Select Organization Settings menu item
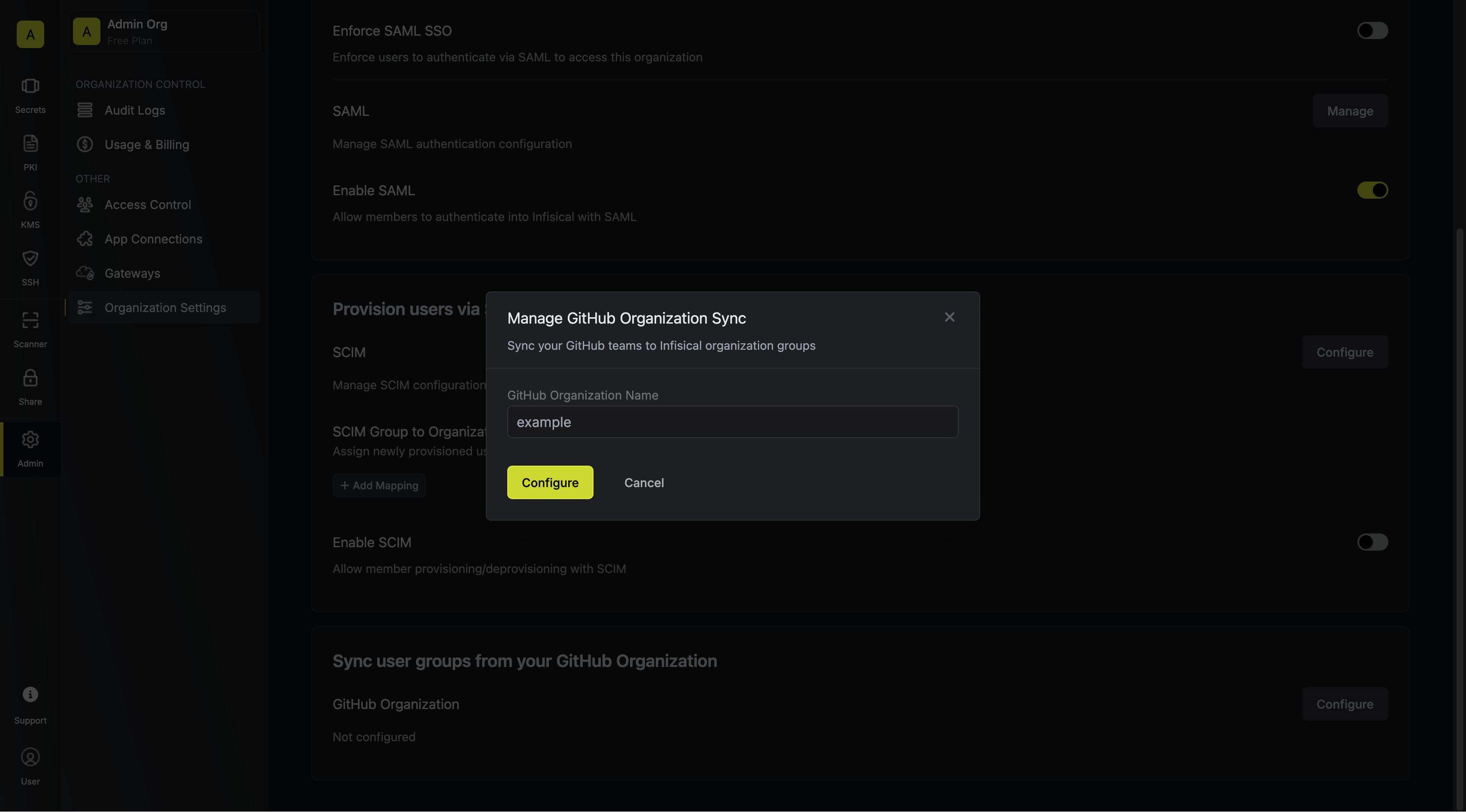The width and height of the screenshot is (1466, 812). click(164, 307)
